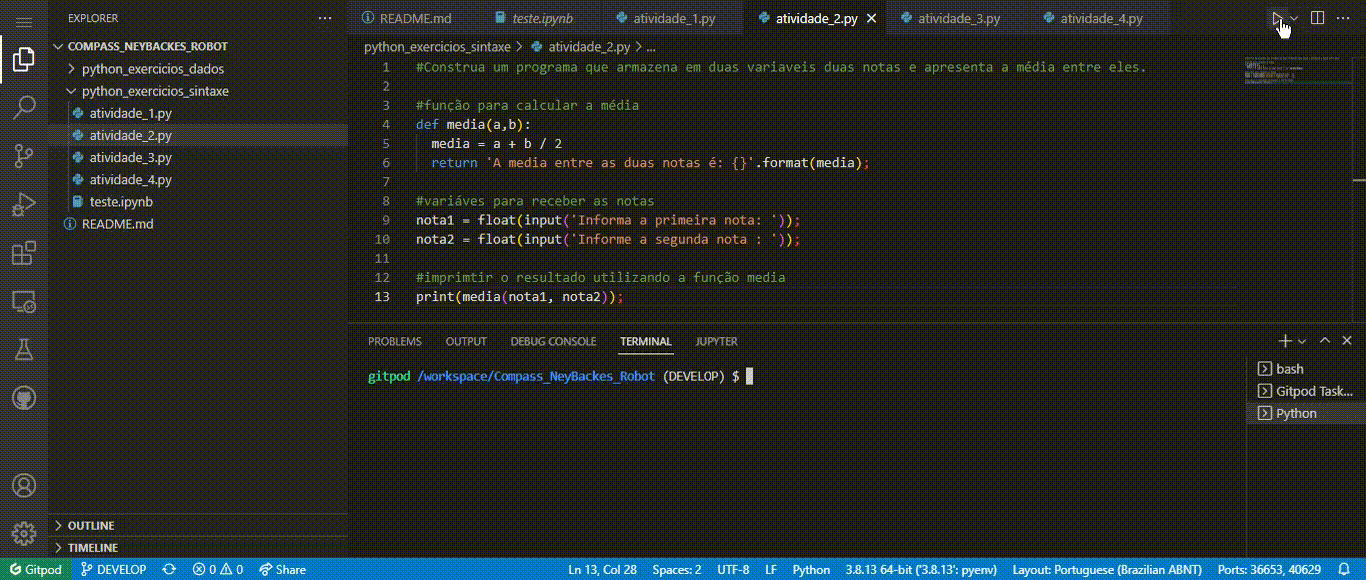Screen dimensions: 1366x580
Task: Open atividade_3.py in the file tree
Action: 198,157
